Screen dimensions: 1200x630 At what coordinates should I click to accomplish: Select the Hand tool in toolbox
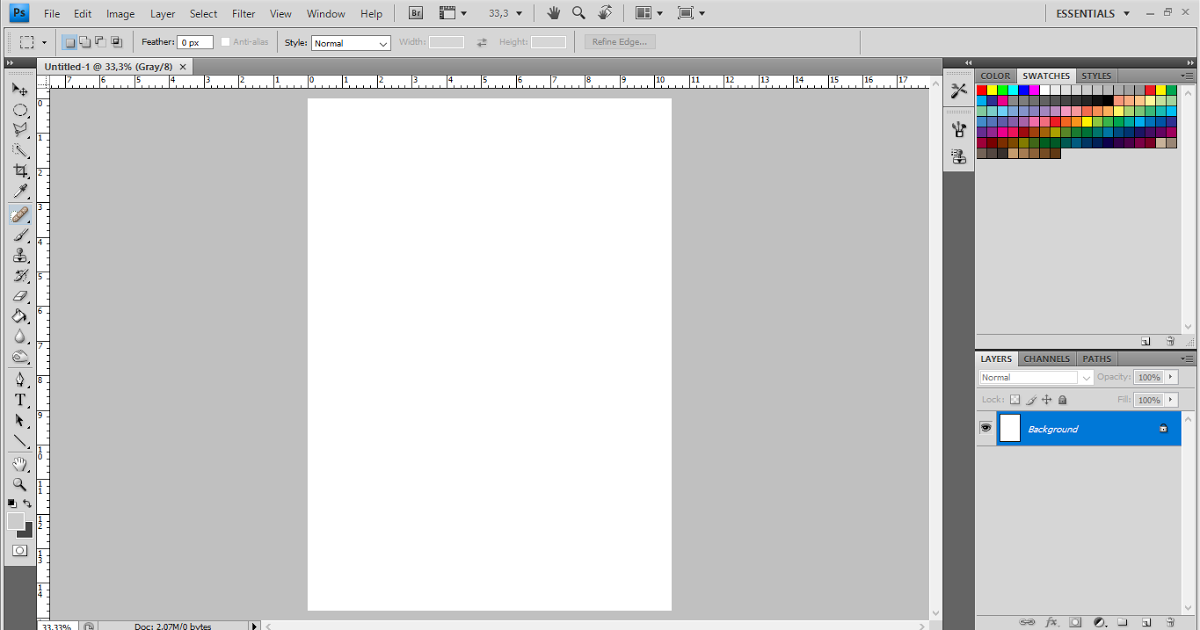point(19,464)
